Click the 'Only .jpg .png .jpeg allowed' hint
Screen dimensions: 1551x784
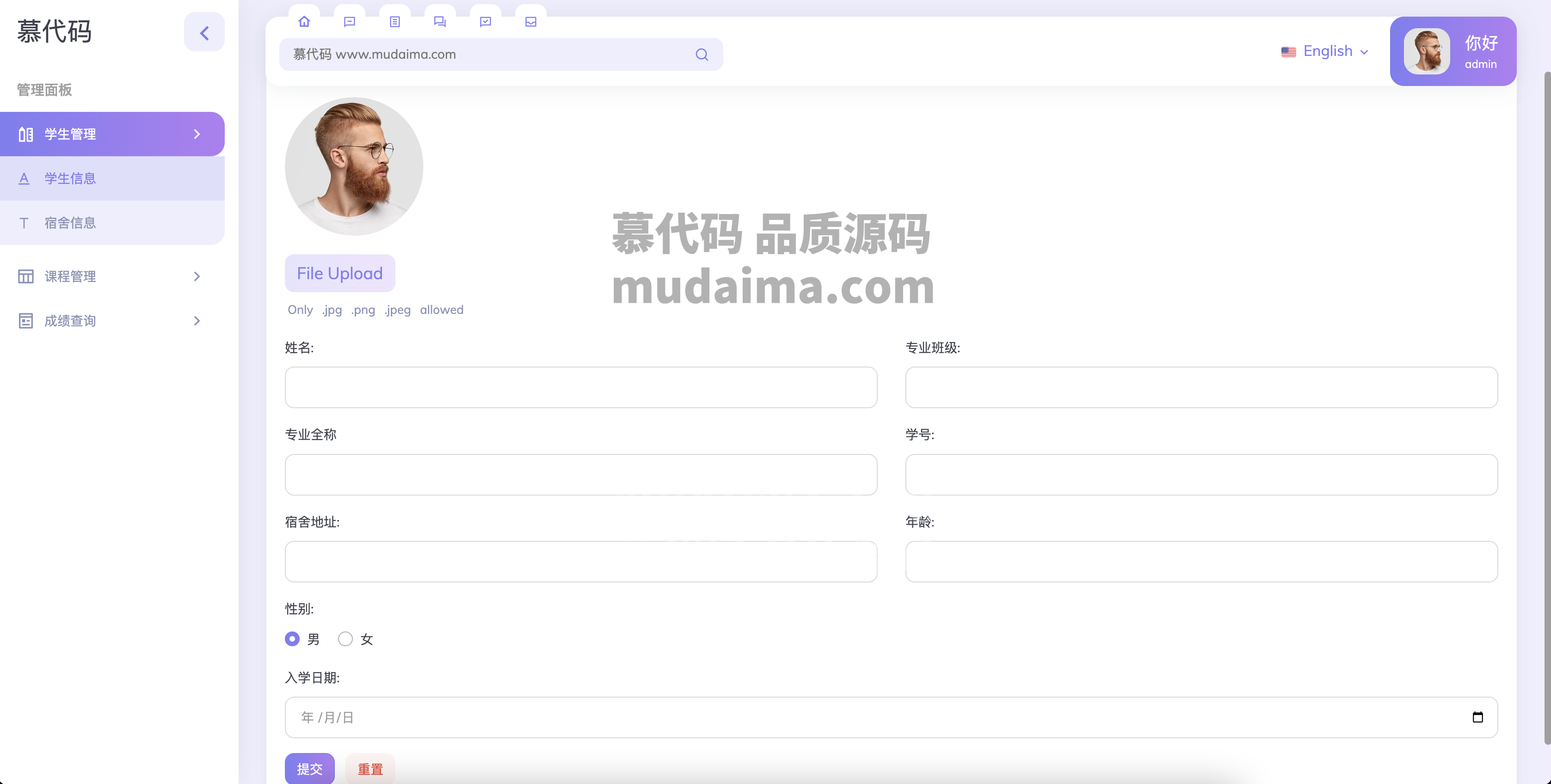pos(375,310)
